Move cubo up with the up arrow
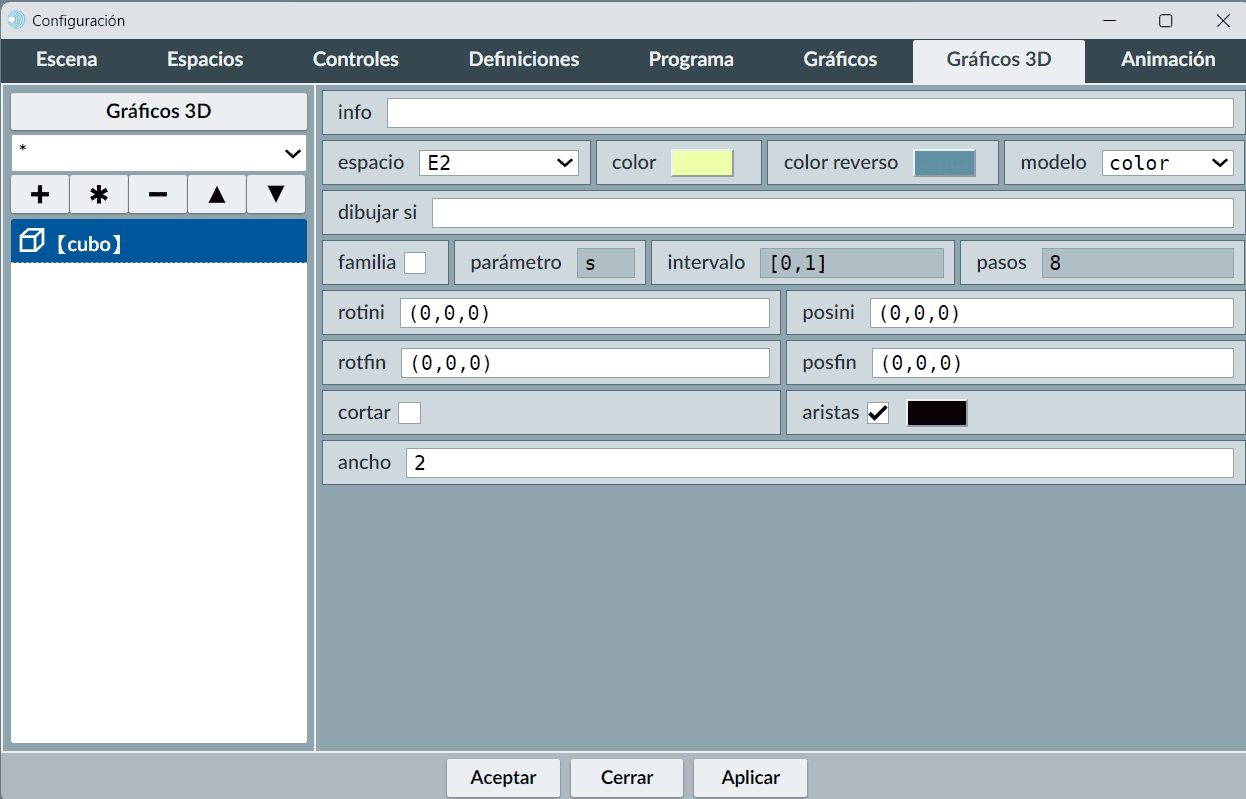This screenshot has height=799, width=1246. pos(217,194)
